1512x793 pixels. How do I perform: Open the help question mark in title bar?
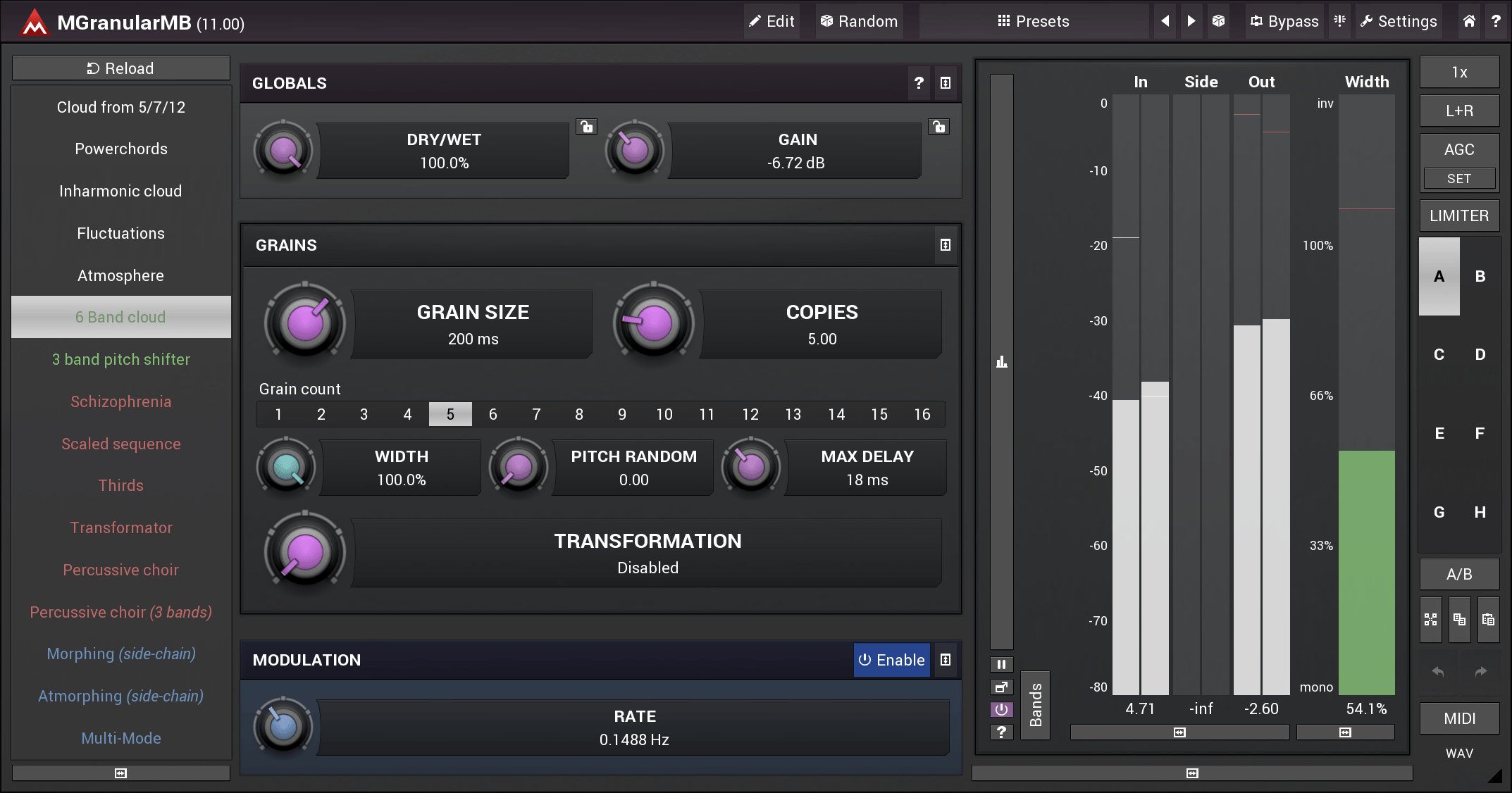pos(1495,21)
